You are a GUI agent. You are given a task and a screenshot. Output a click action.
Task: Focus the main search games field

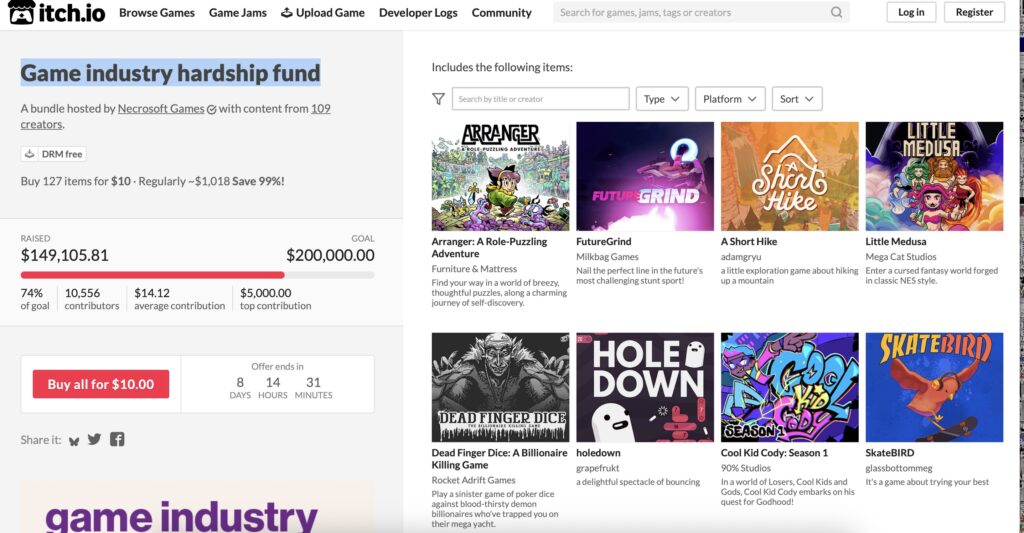(x=692, y=12)
